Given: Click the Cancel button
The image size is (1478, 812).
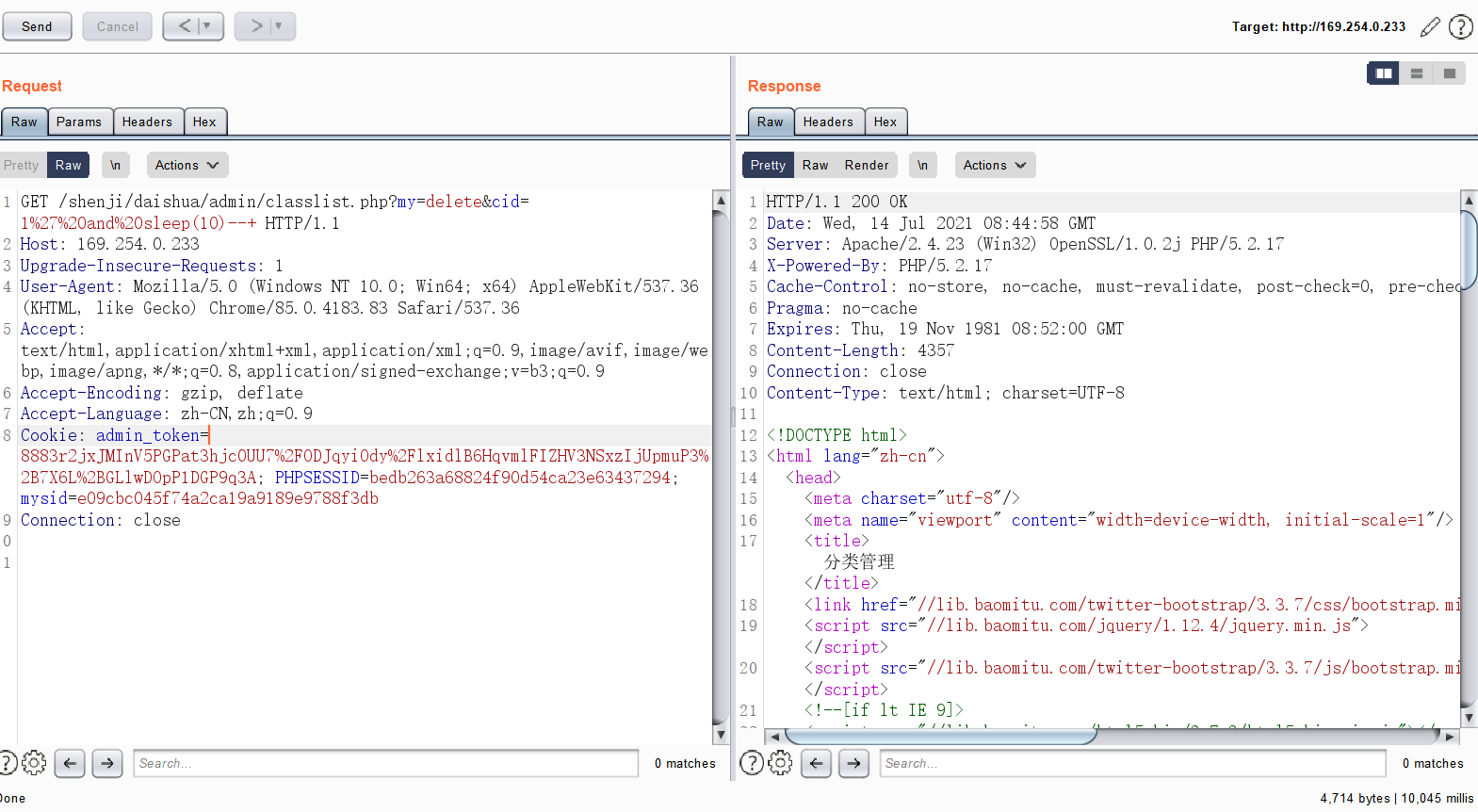Looking at the screenshot, I should tap(118, 26).
